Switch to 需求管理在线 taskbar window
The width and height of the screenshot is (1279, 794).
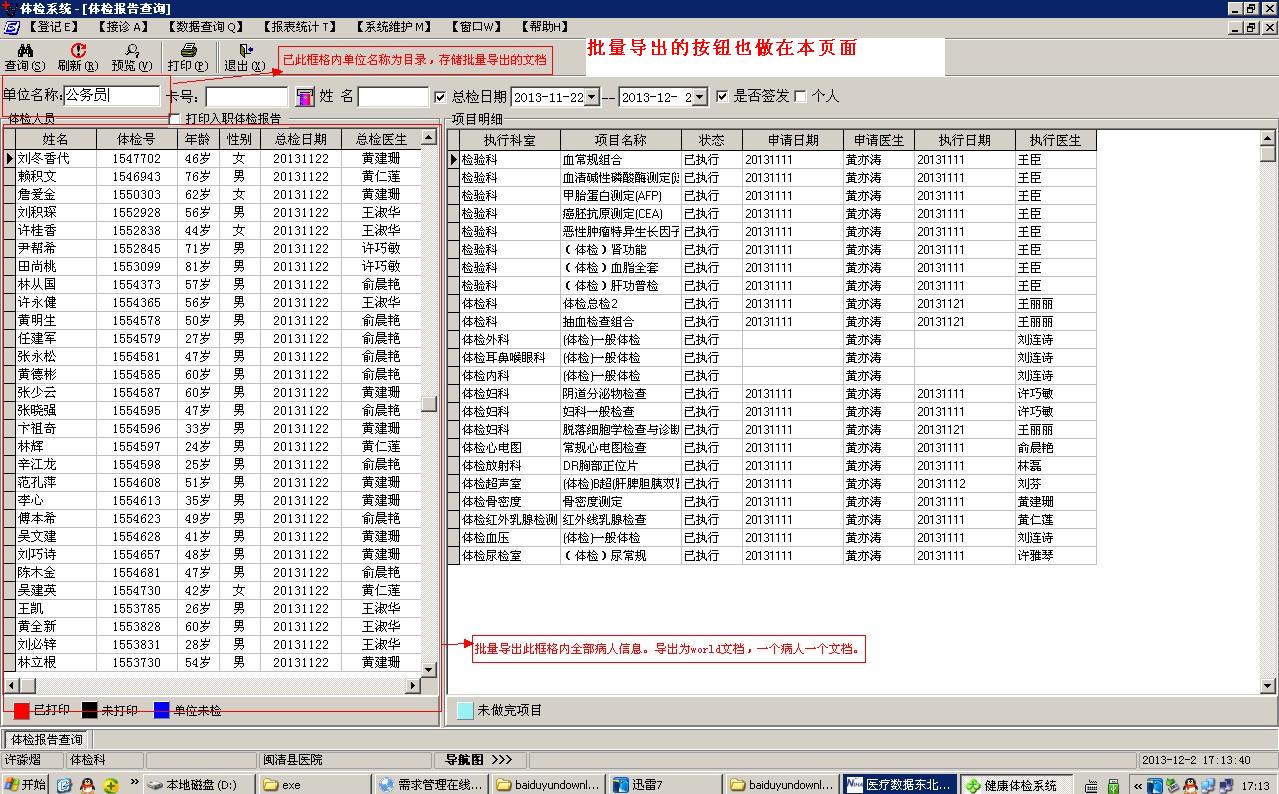pos(430,785)
